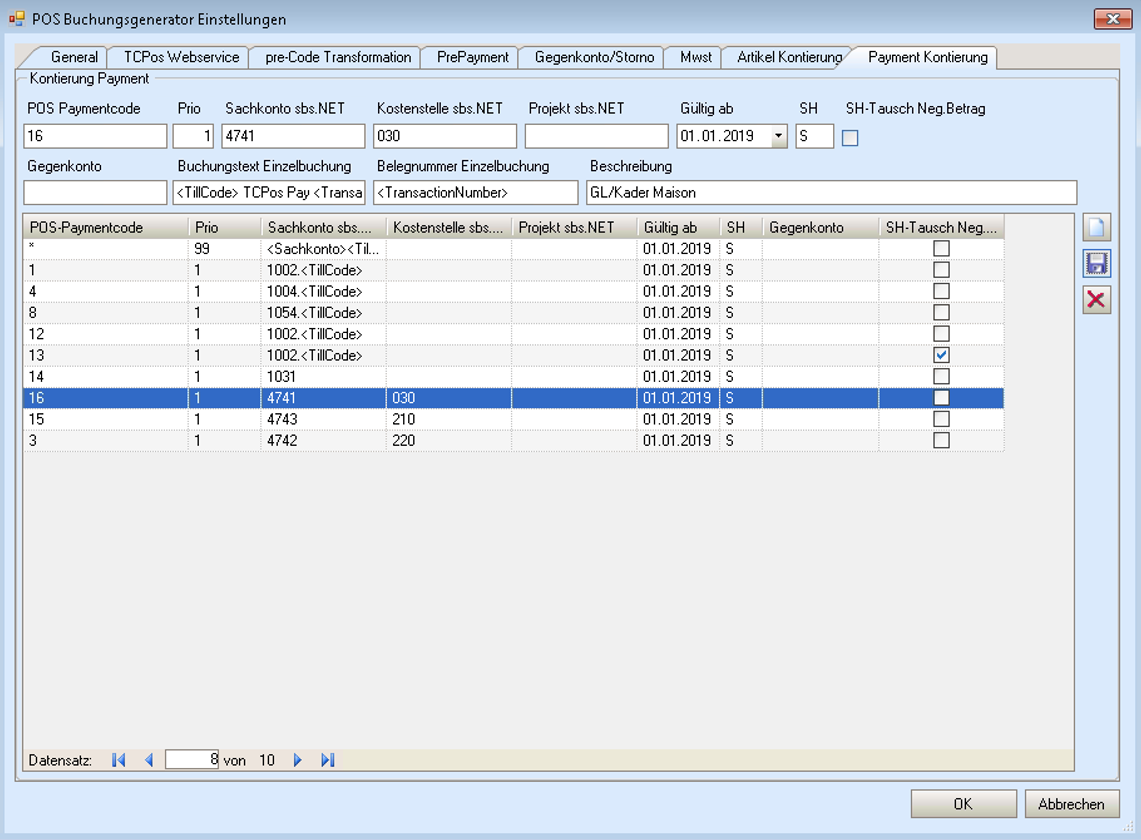Go to previous record arrow

(x=149, y=760)
